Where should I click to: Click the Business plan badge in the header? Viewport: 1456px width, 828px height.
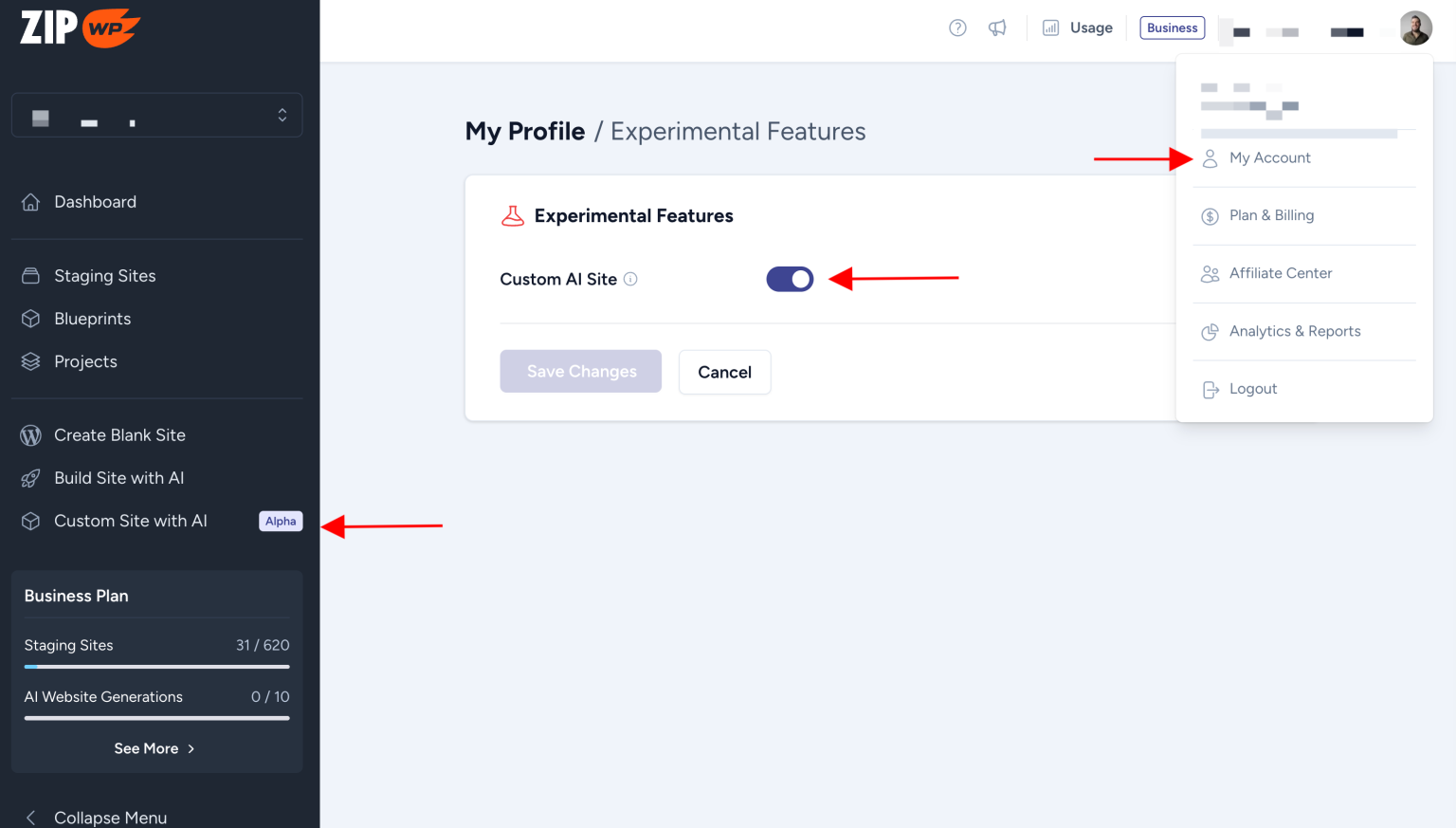pyautogui.click(x=1172, y=28)
